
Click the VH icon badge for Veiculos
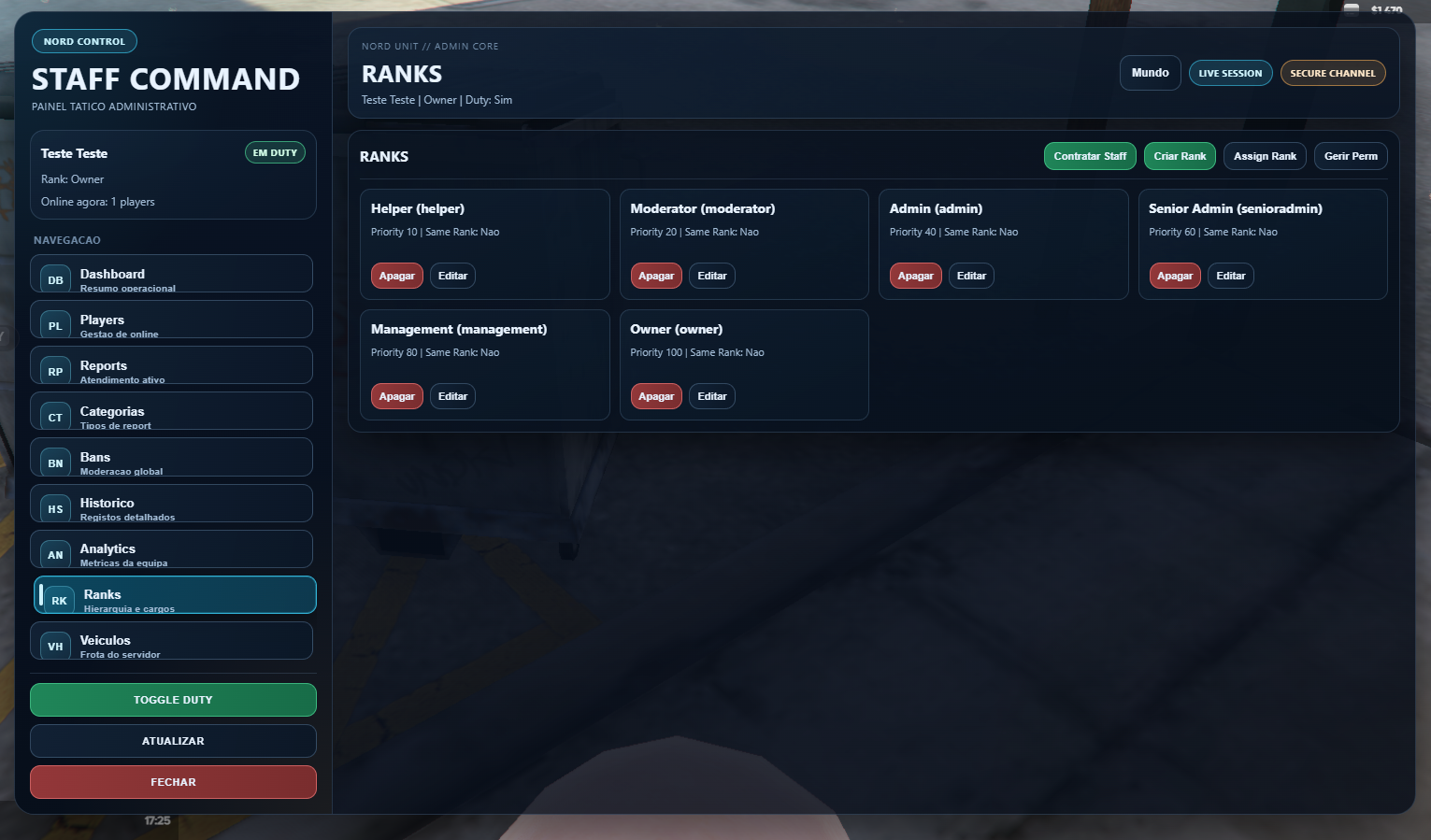click(x=55, y=646)
